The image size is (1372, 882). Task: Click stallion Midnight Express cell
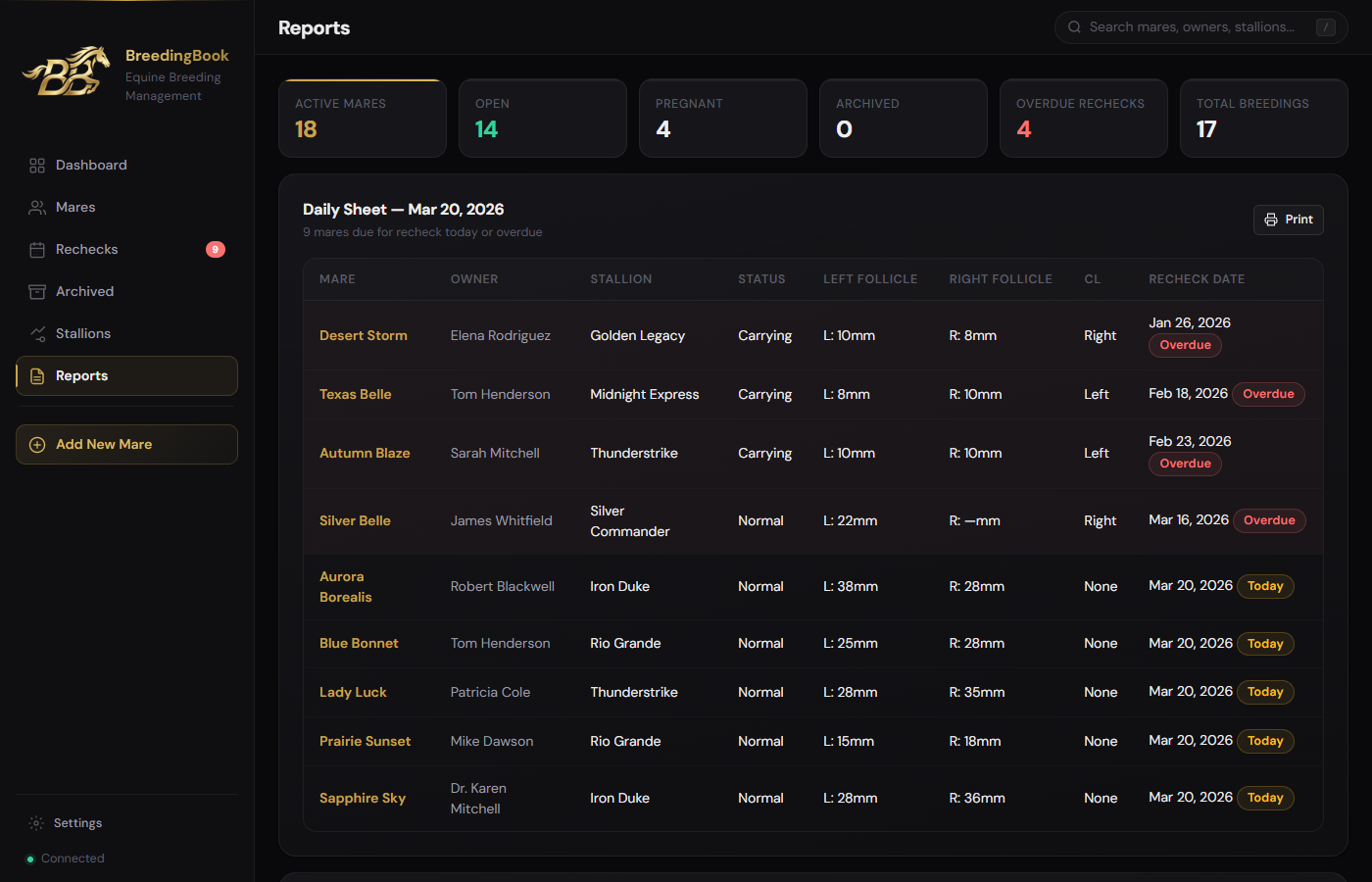(x=645, y=394)
